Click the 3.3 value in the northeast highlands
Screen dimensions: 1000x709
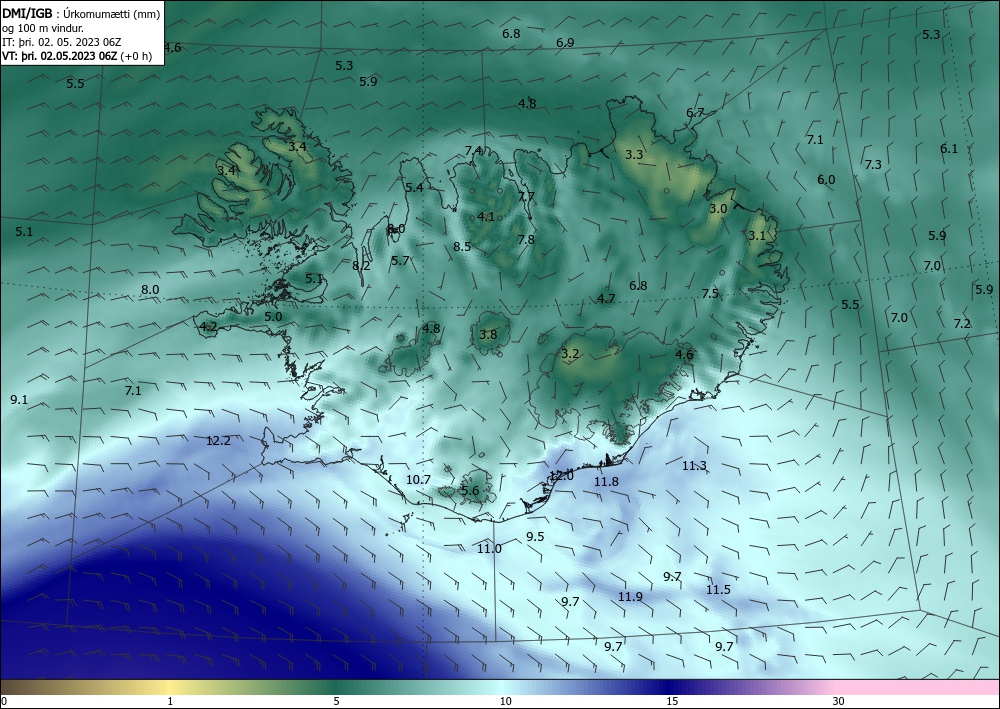(x=634, y=155)
